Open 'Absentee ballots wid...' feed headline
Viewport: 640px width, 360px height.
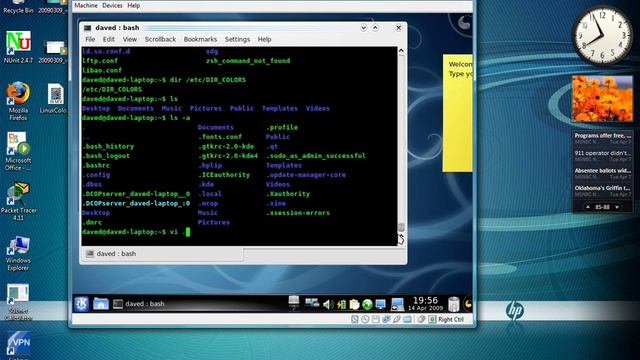pos(602,173)
